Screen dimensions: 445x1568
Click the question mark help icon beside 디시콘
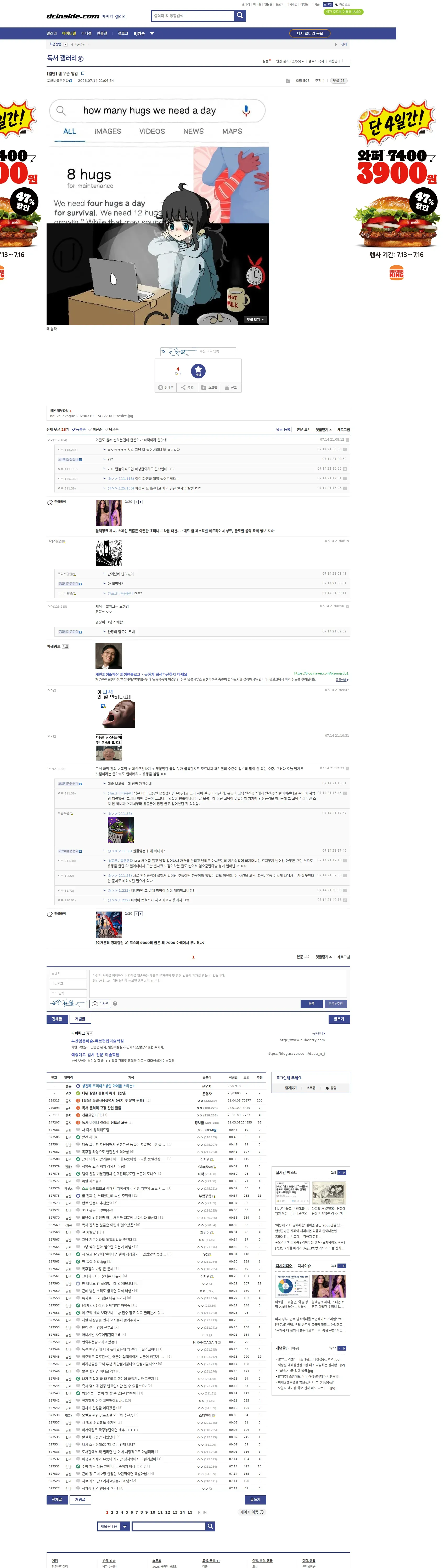pyautogui.click(x=115, y=1004)
